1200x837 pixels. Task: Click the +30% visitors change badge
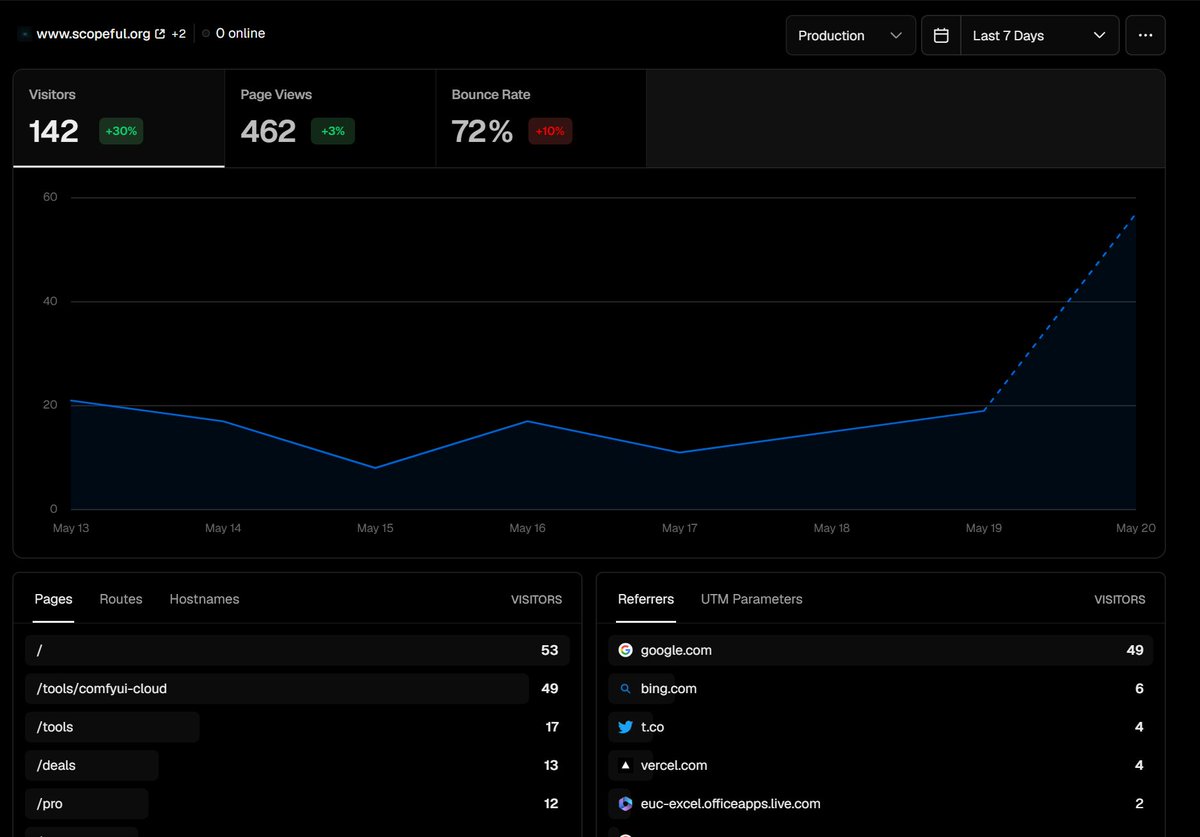point(121,131)
